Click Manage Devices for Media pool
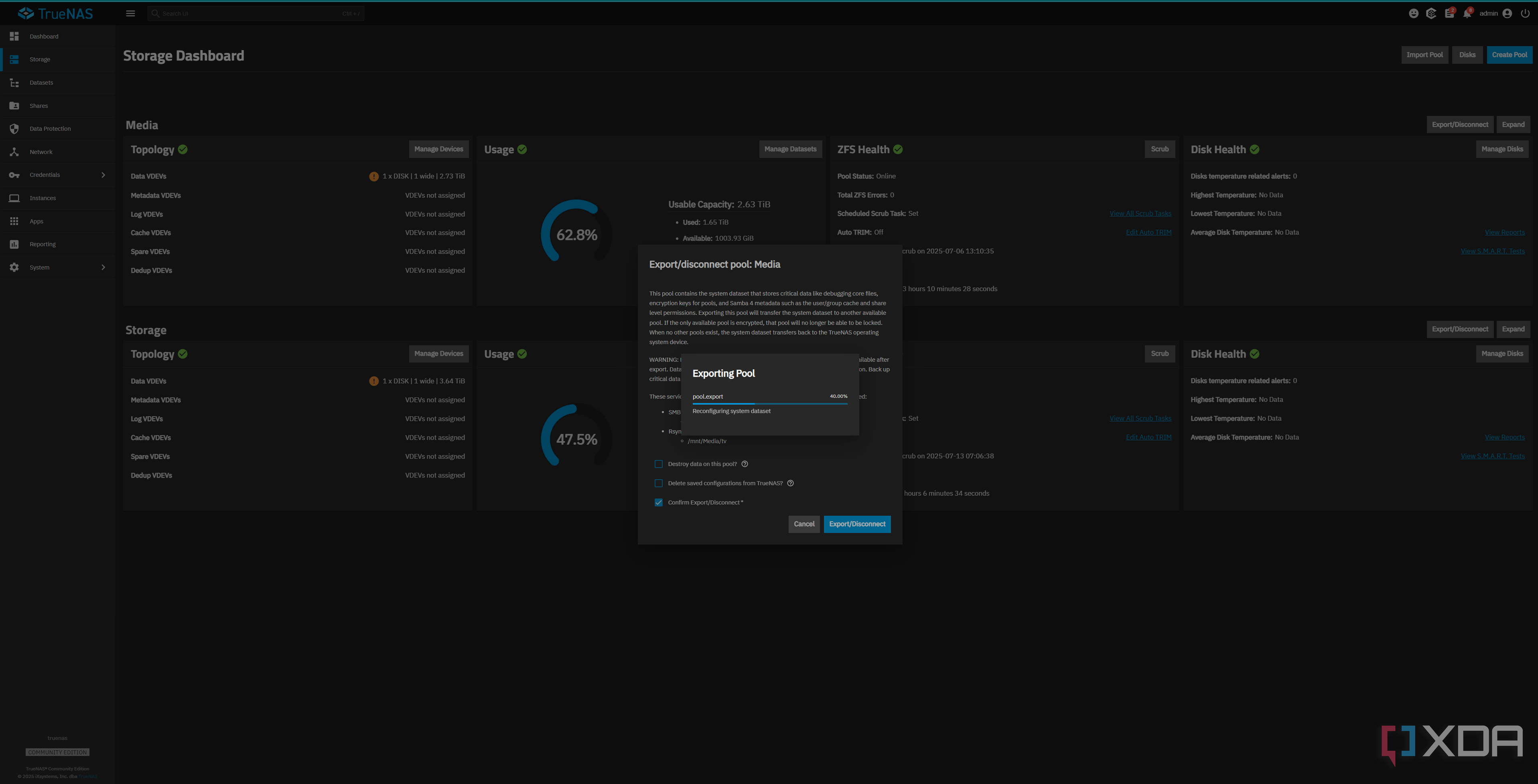 coord(439,149)
